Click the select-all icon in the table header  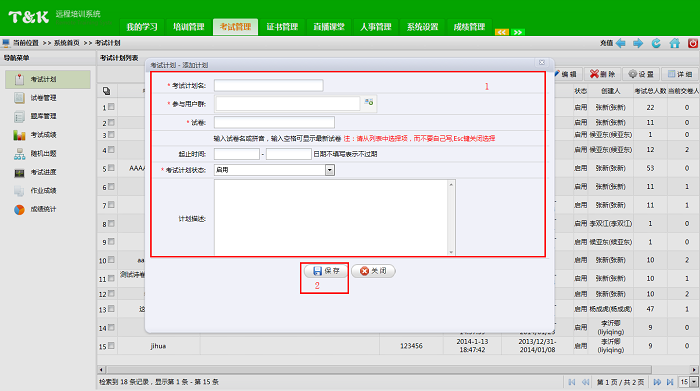(x=106, y=91)
